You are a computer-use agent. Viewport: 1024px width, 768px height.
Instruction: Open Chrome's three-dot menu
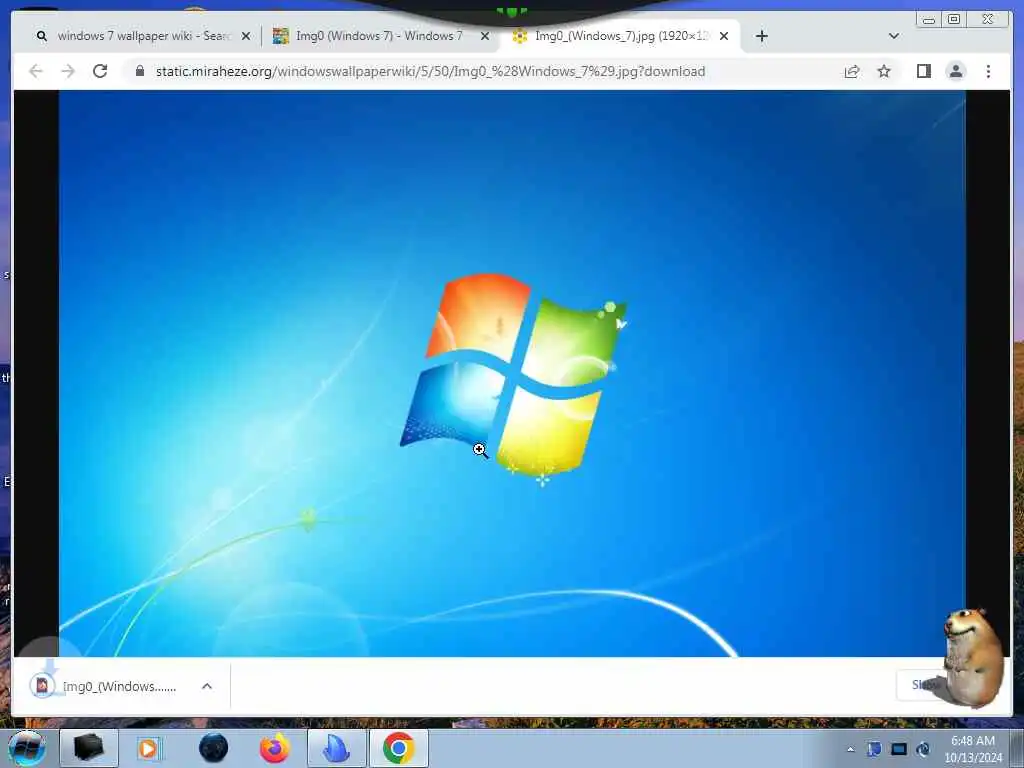pos(988,71)
